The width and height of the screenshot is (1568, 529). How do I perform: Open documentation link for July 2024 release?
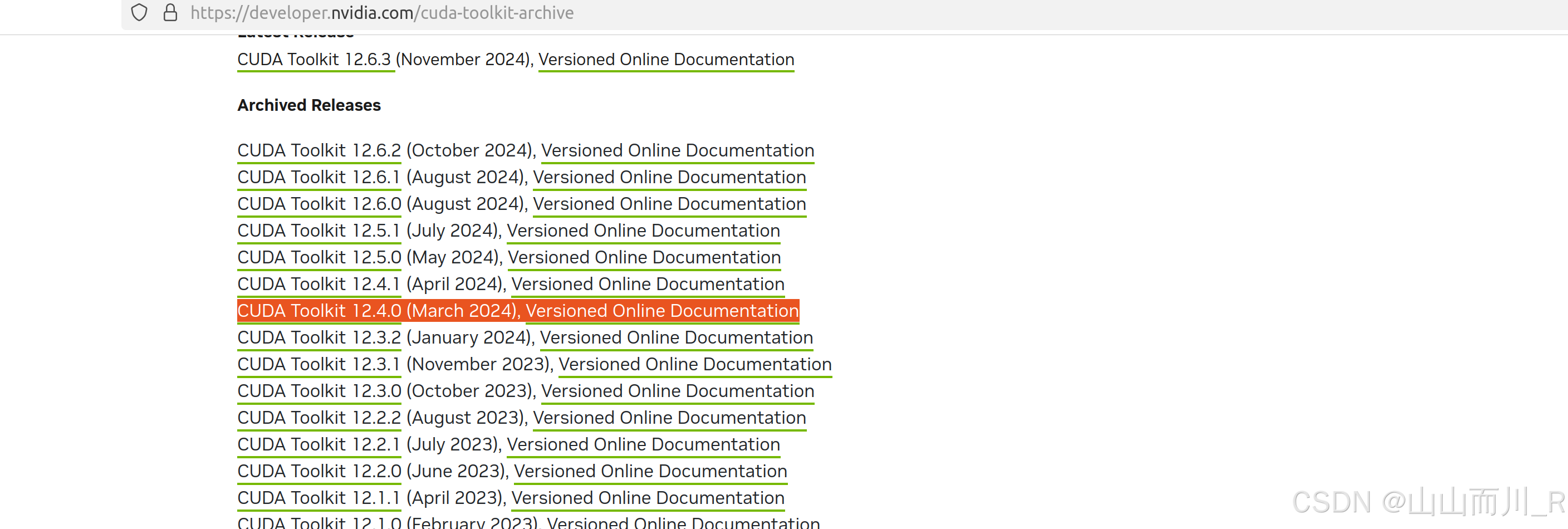click(643, 231)
